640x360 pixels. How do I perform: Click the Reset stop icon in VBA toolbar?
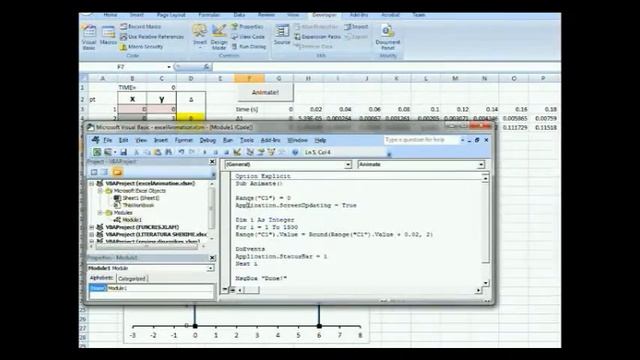226,152
